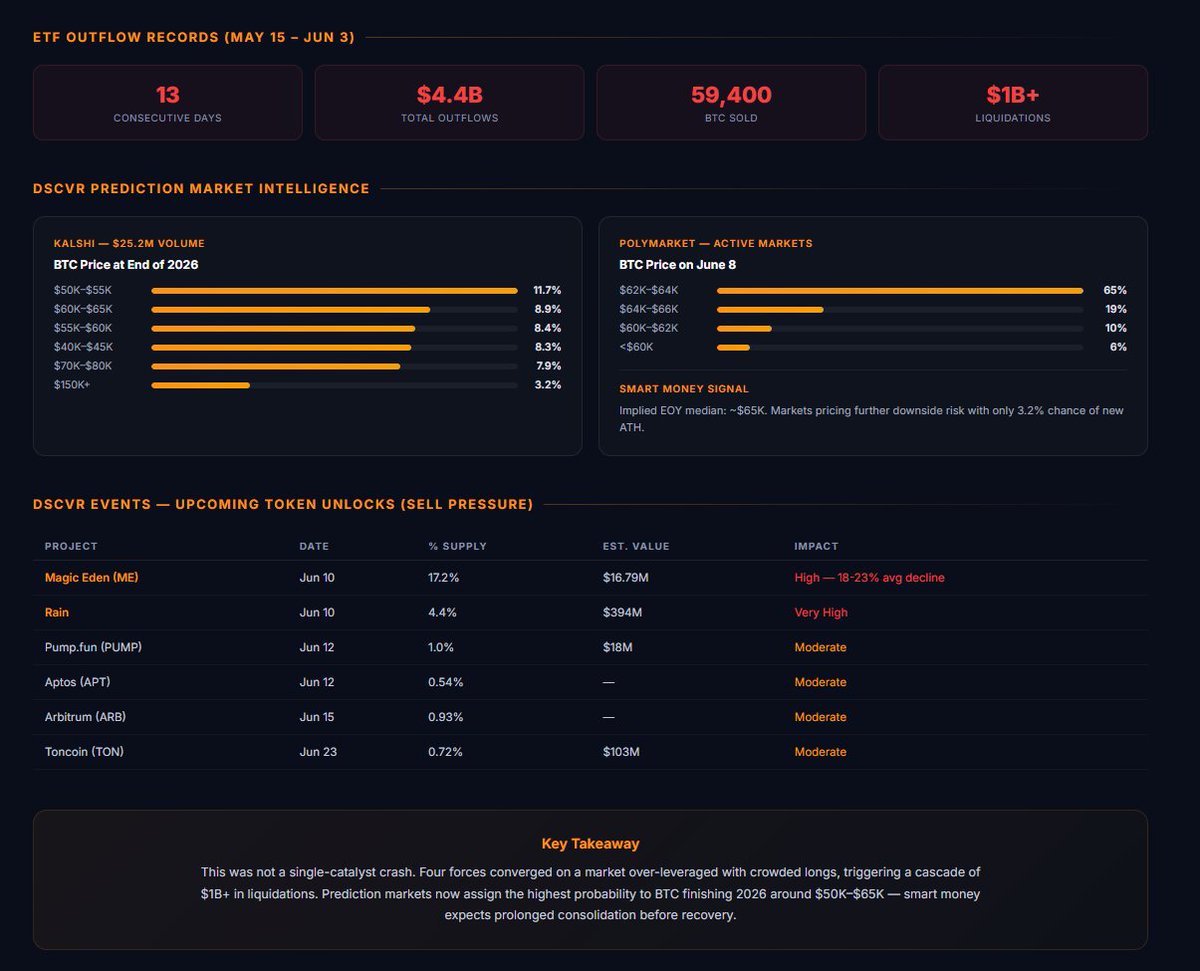Screen dimensions: 1200x971
Task: Select the $50K–$55K probability bar
Action: [335, 290]
